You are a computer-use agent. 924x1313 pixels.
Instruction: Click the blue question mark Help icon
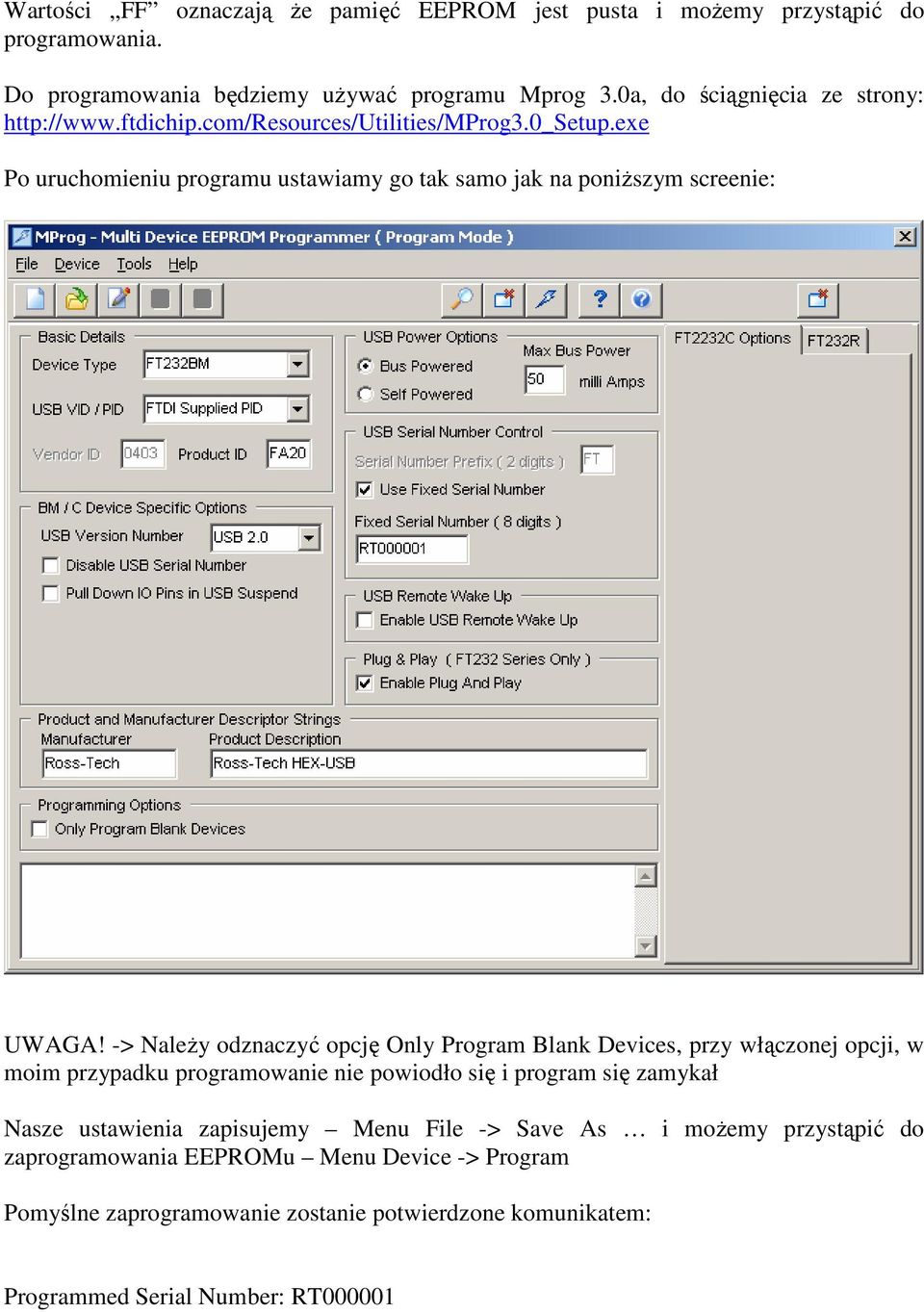tap(600, 299)
